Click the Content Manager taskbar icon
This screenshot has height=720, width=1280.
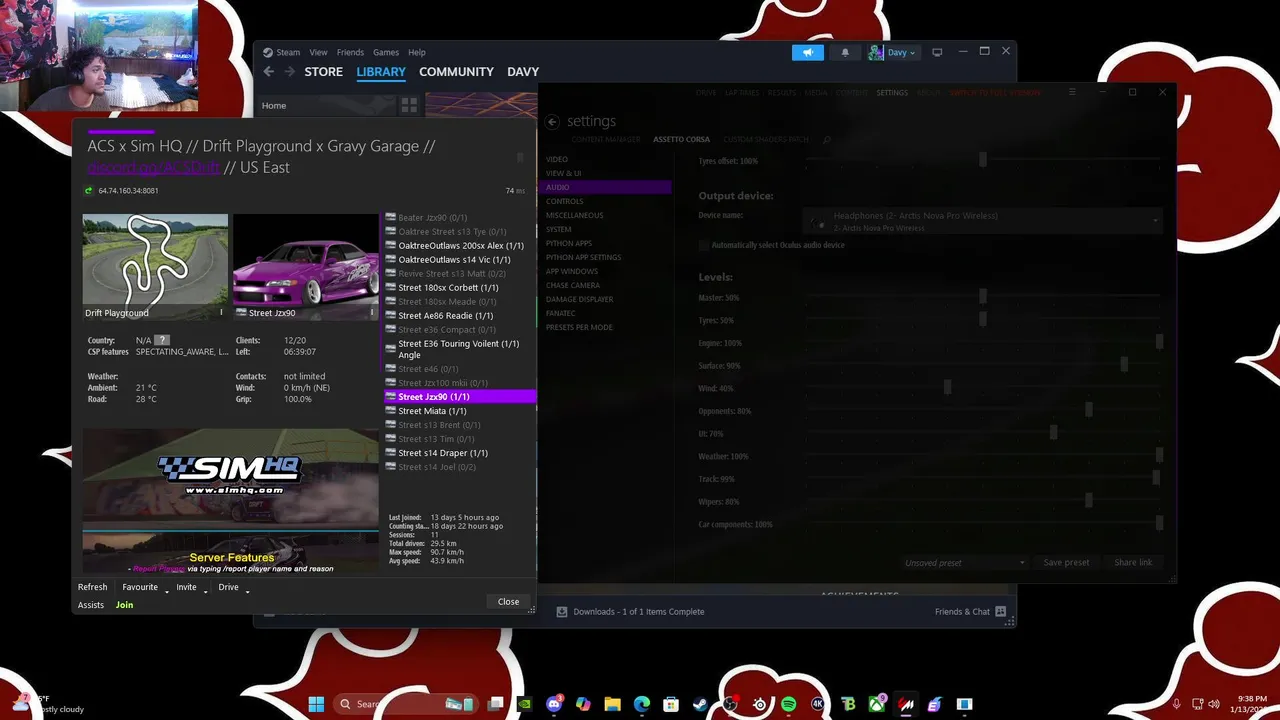coord(906,704)
